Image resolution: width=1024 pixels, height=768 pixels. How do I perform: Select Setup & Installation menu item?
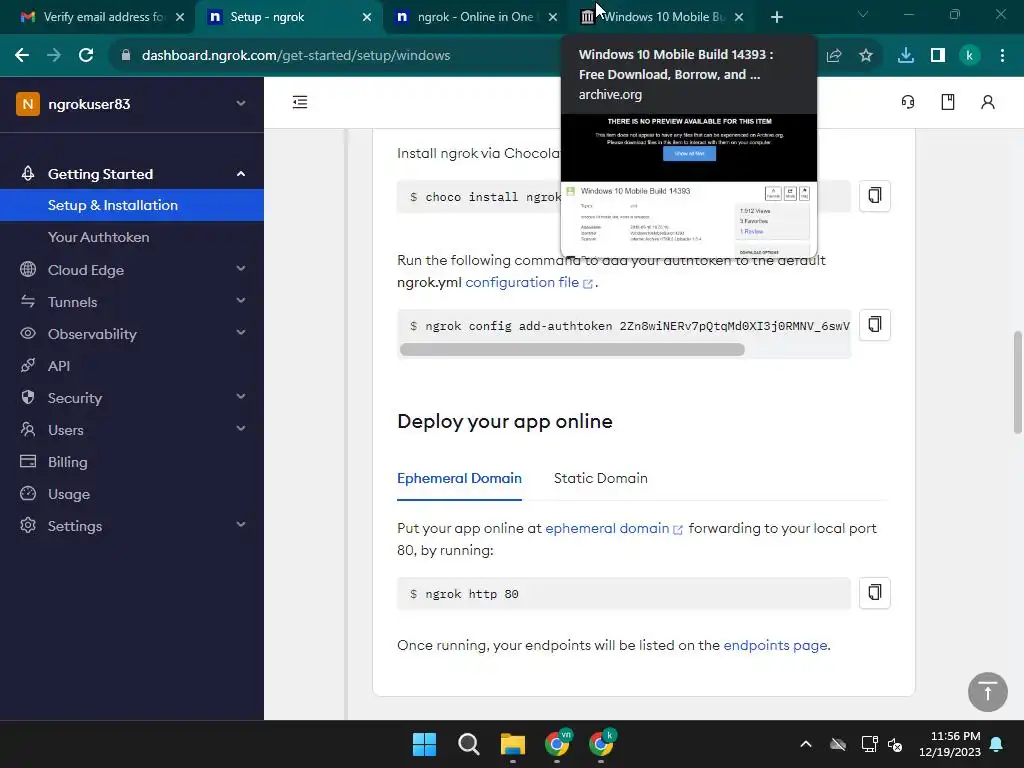(x=132, y=205)
